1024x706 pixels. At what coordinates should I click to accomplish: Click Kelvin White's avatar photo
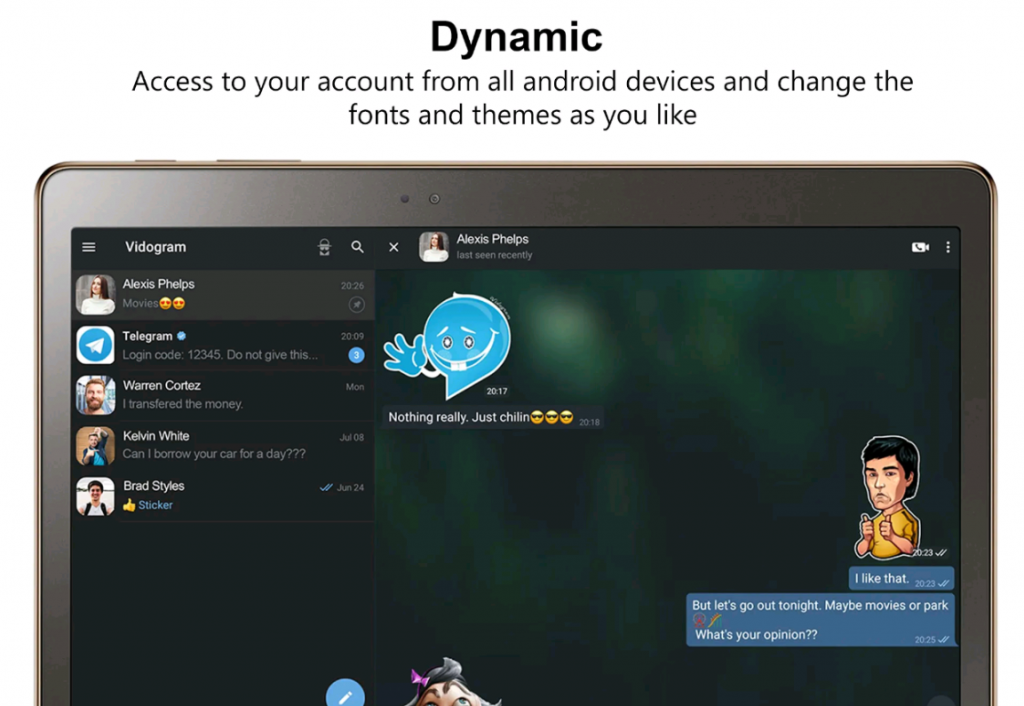95,446
